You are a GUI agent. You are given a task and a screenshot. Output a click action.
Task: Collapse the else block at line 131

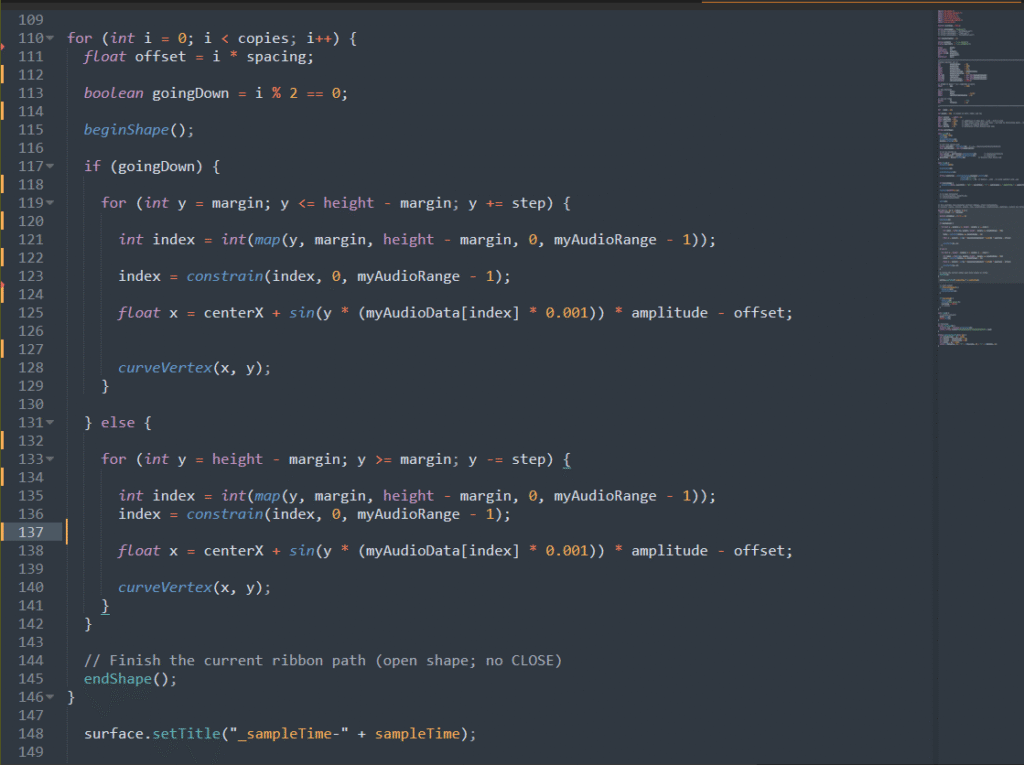pos(49,423)
